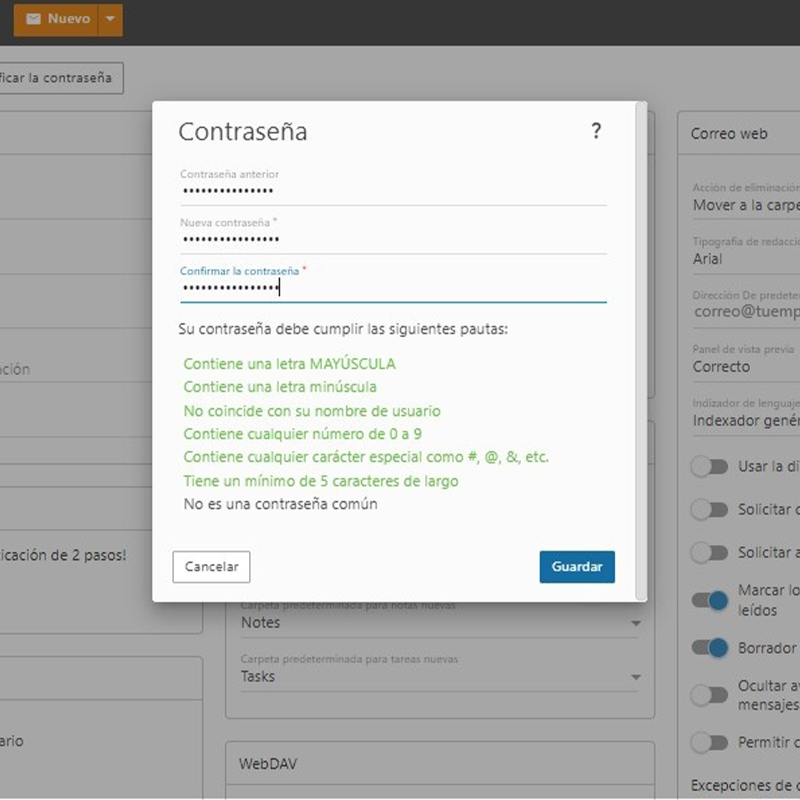Enable the 'Ocultar a... mensajes' toggle
This screenshot has width=800, height=800.
[x=709, y=695]
